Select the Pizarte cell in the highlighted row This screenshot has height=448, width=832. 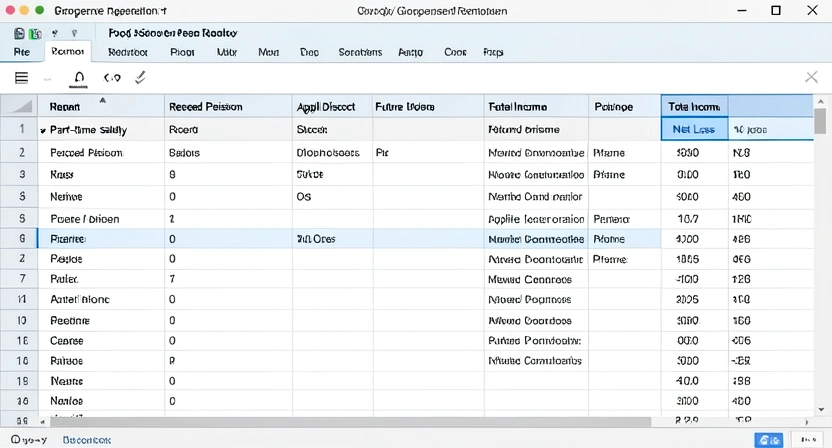click(x=101, y=239)
